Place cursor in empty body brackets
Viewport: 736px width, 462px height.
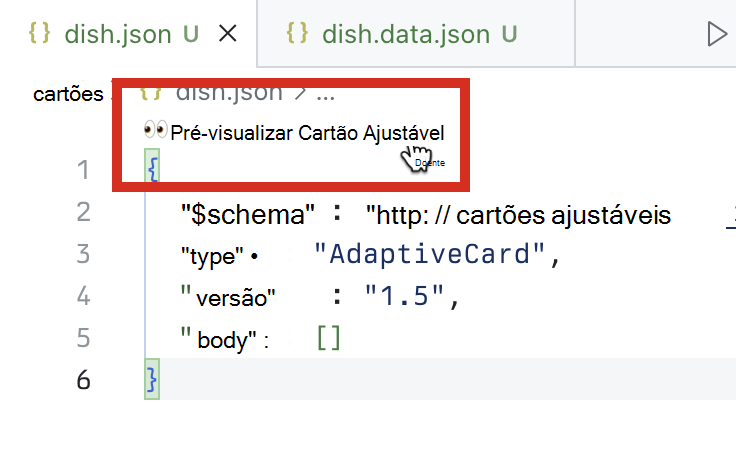click(329, 338)
